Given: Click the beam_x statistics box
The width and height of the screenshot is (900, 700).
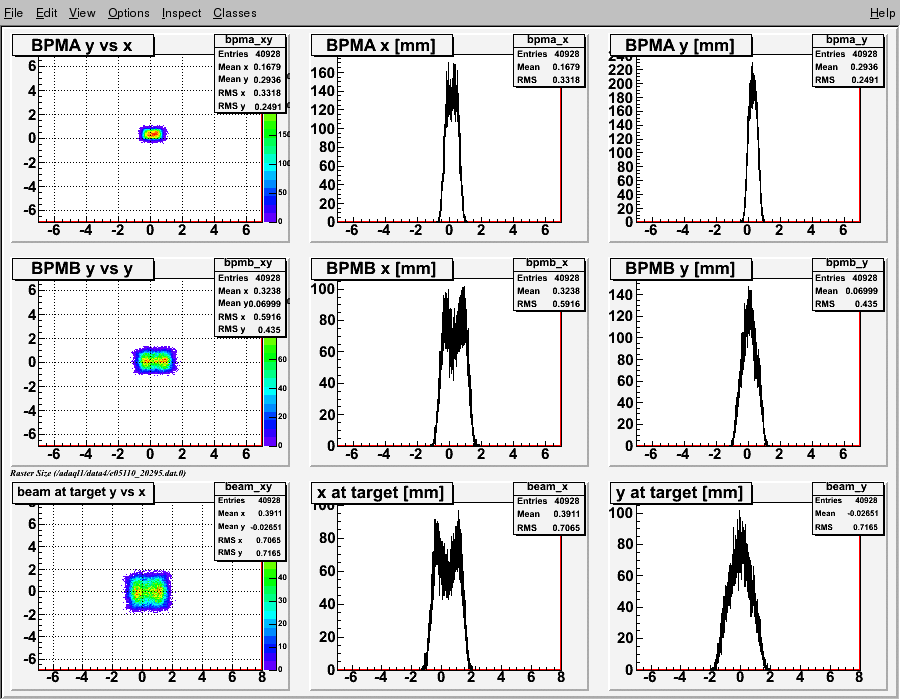Looking at the screenshot, I should pyautogui.click(x=549, y=508).
